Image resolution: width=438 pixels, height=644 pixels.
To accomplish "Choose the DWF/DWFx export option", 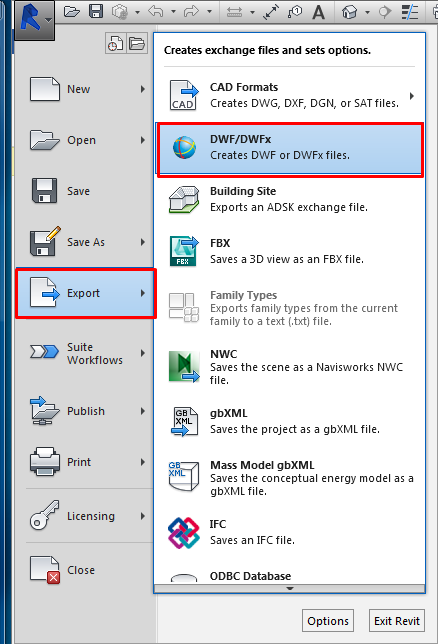I will click(290, 150).
